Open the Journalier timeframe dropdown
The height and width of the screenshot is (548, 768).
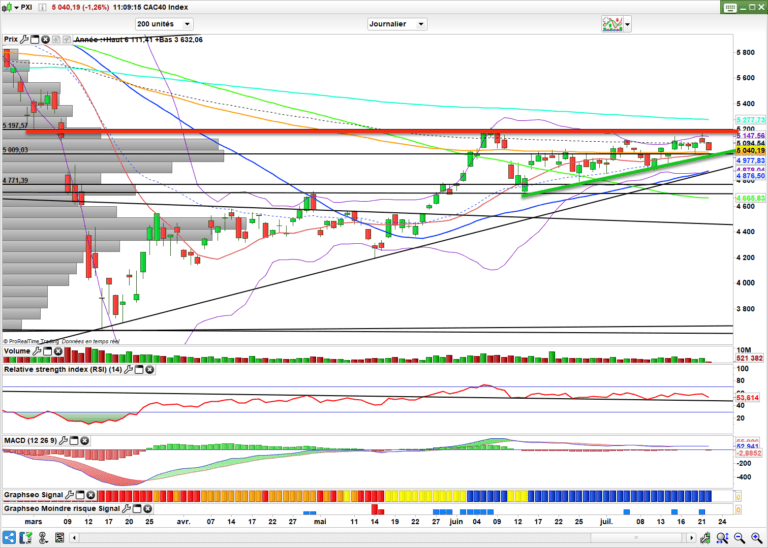click(x=421, y=22)
